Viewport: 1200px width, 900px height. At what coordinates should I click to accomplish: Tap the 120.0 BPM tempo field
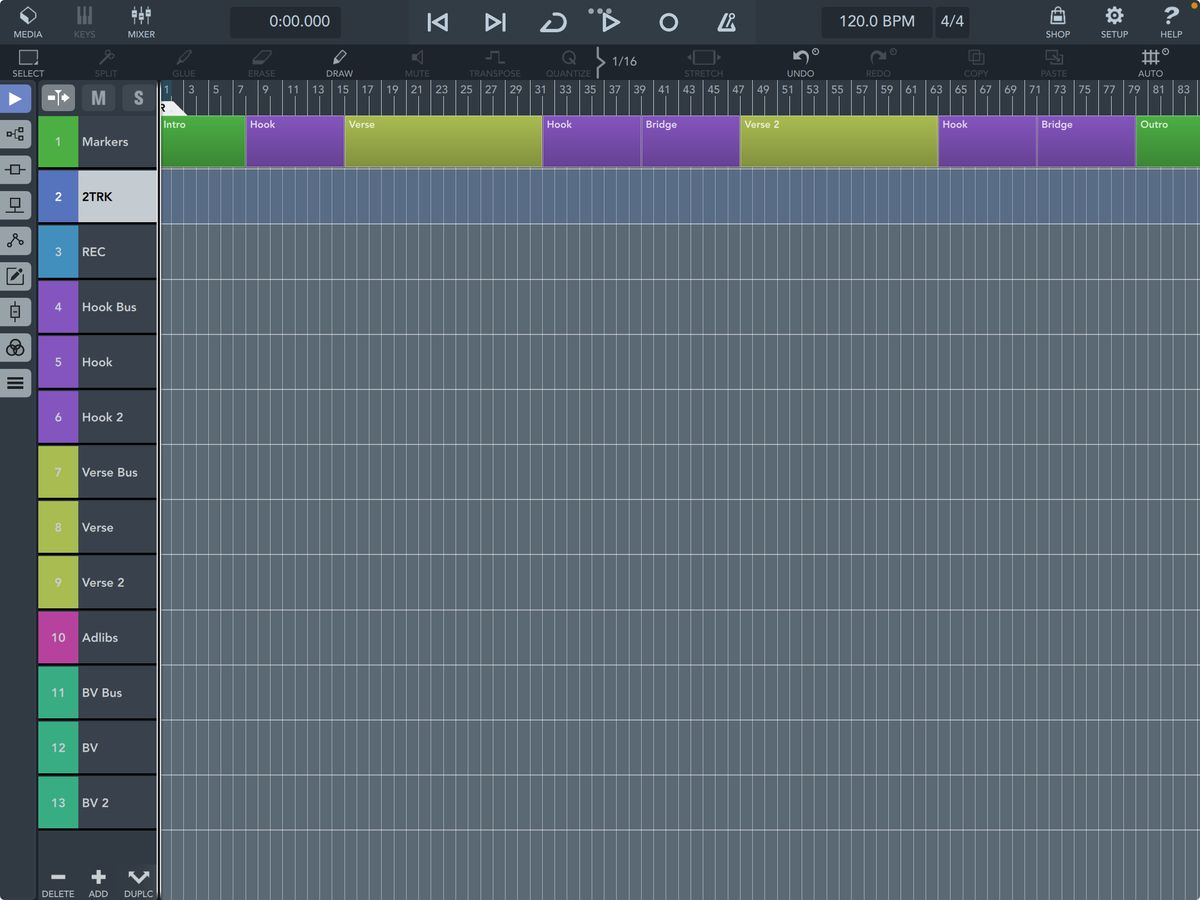pos(877,21)
